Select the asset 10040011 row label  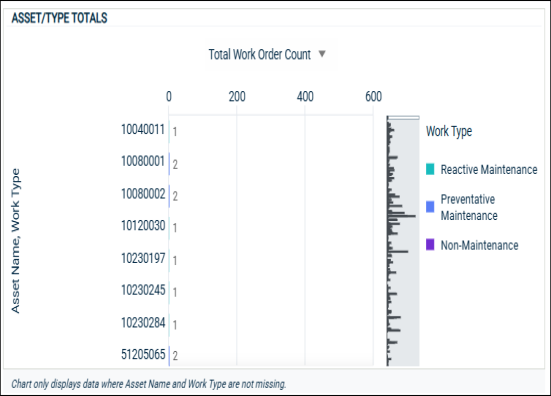click(x=143, y=130)
